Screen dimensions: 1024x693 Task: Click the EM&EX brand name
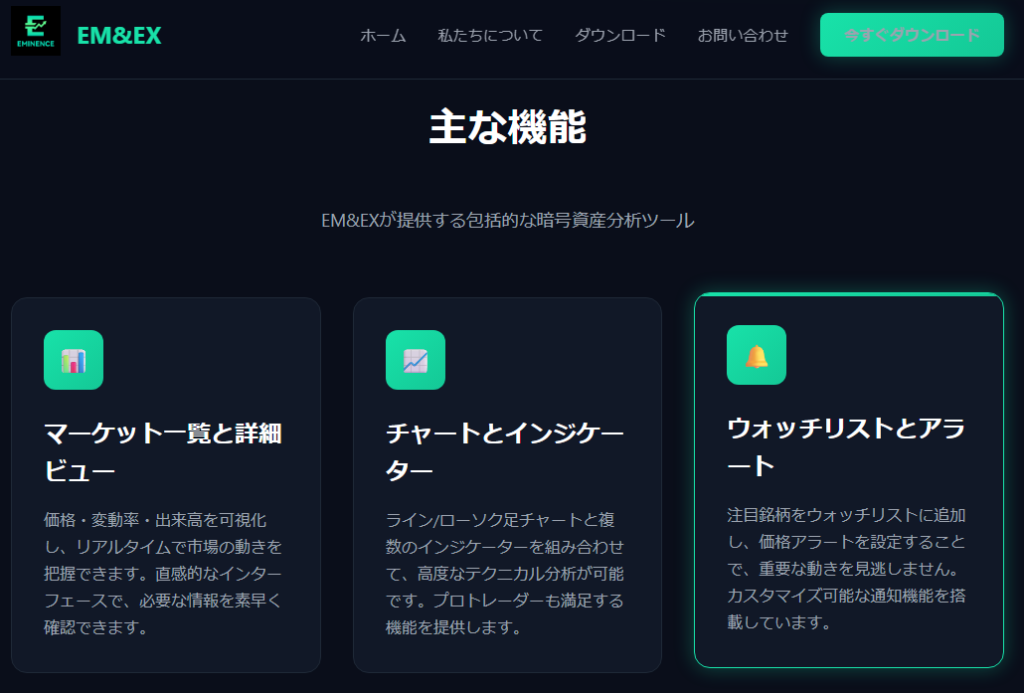pos(119,35)
